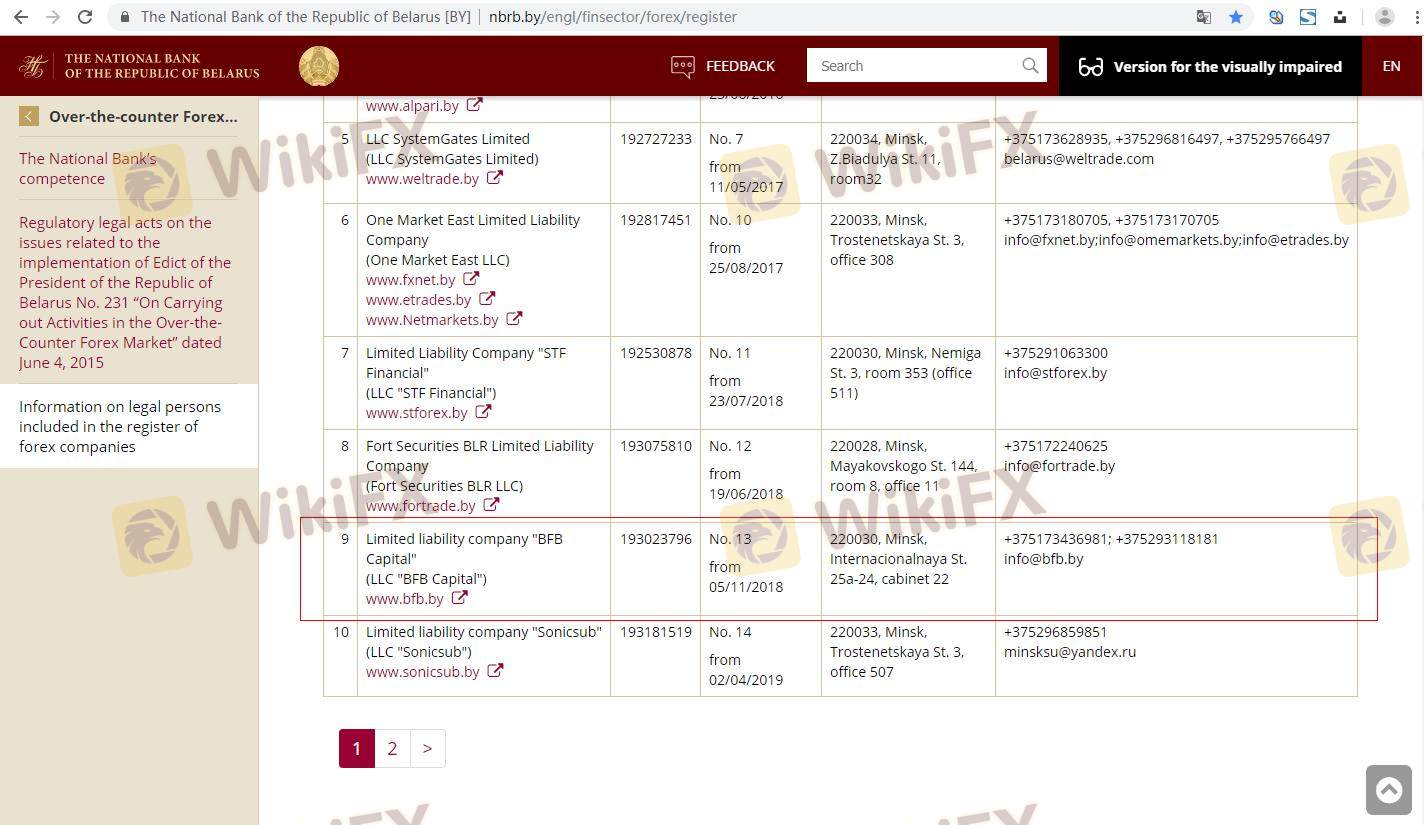
Task: Collapse the Over-the-counter Forex back chevron
Action: click(29, 117)
